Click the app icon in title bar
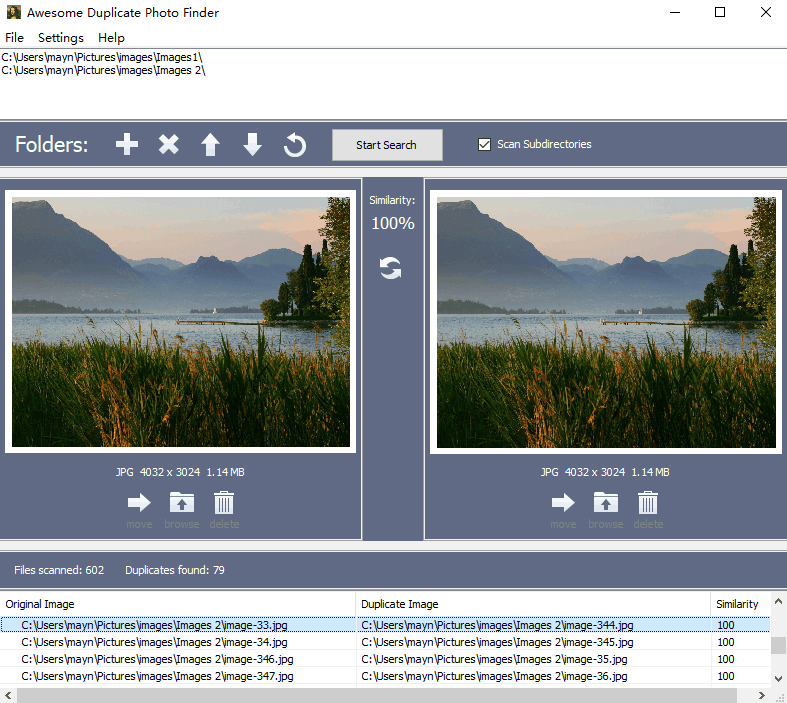Screen dimensions: 787x703 point(14,12)
